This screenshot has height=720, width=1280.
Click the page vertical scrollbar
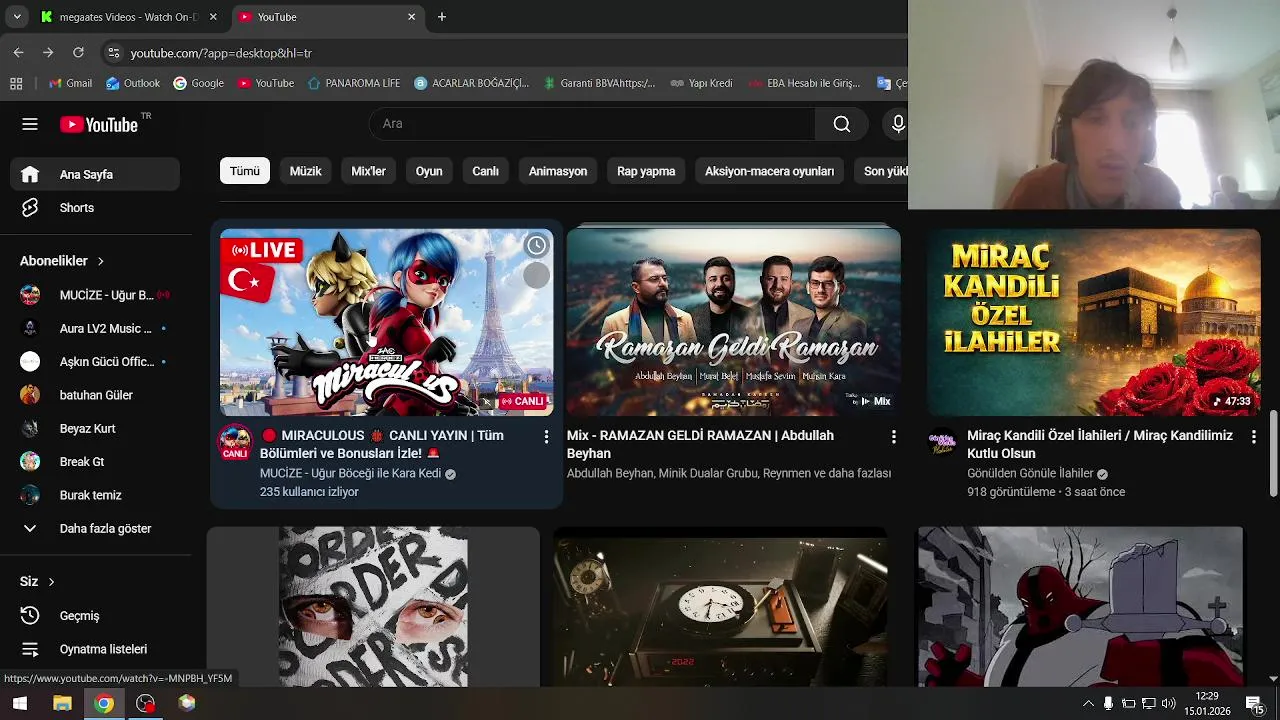[1273, 452]
